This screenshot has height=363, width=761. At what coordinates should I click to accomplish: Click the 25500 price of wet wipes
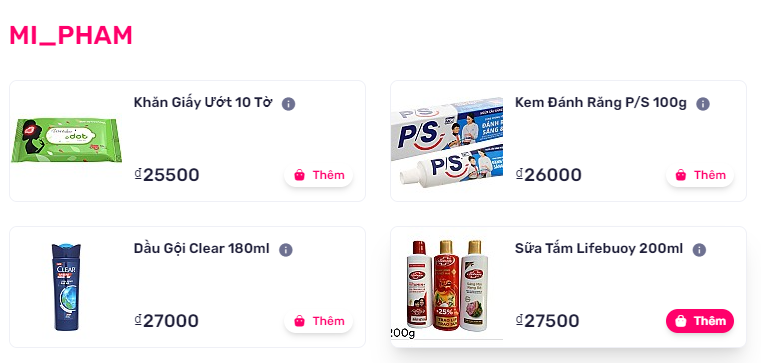click(166, 175)
